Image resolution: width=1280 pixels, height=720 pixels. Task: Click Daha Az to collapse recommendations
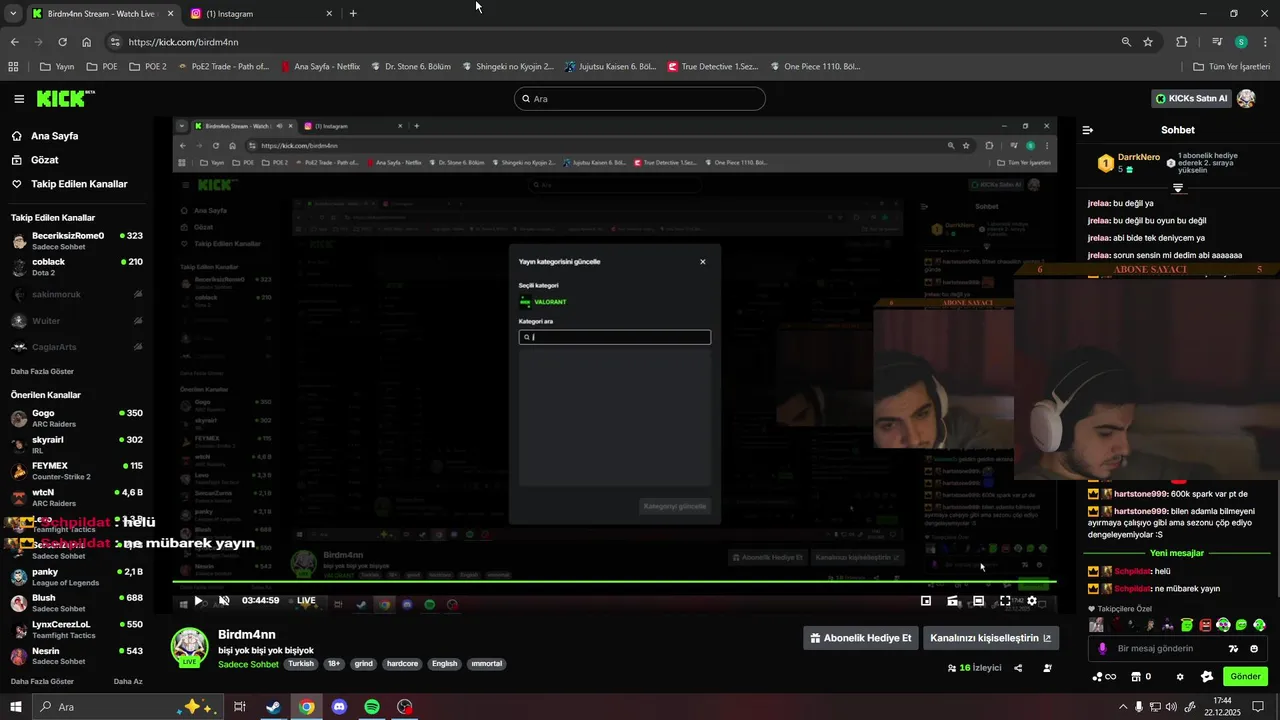point(128,681)
